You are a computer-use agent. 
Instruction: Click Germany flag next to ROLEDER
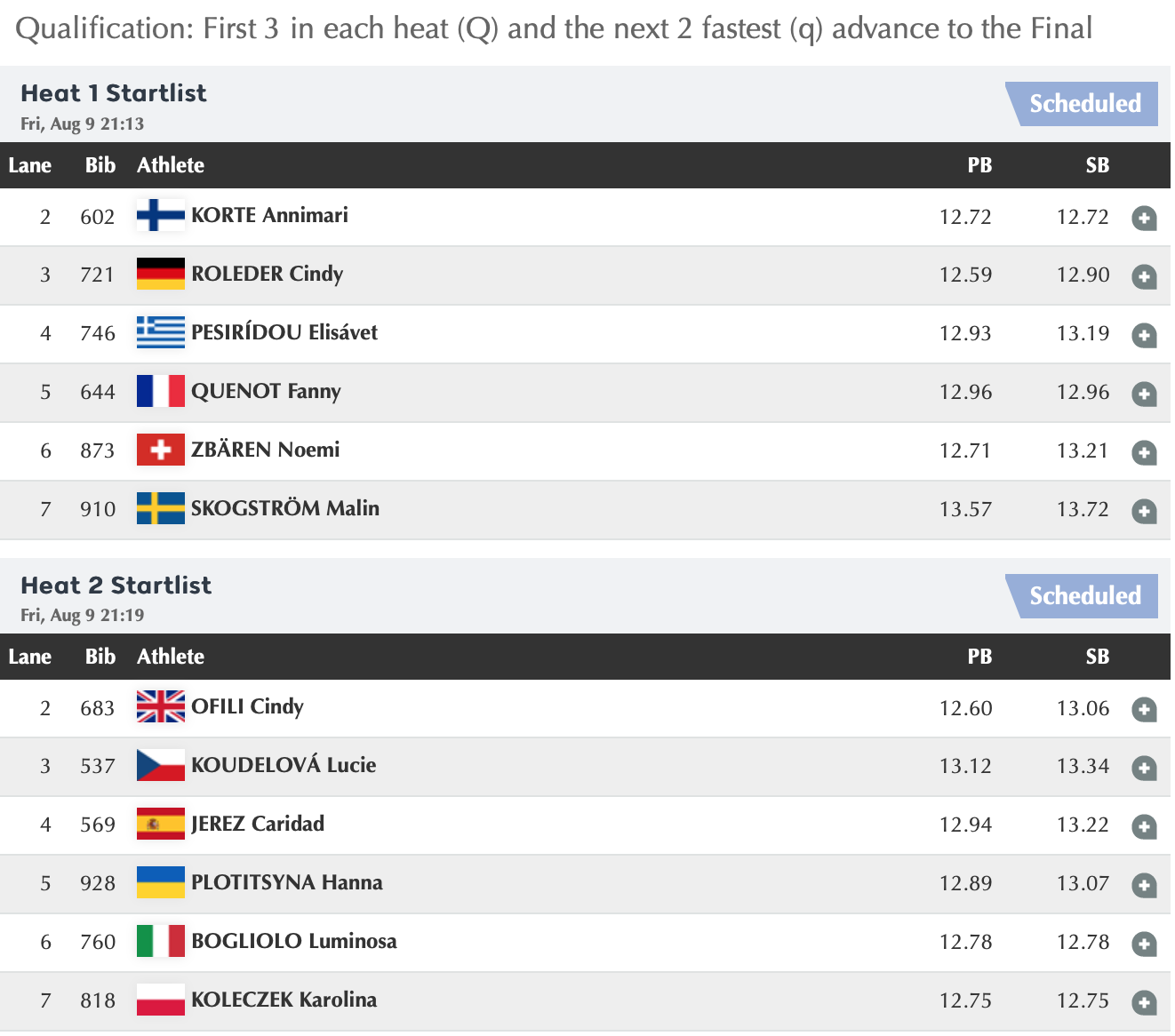(160, 275)
